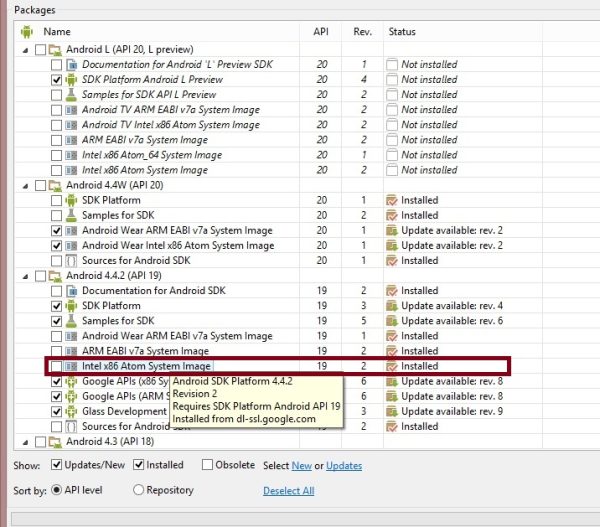The width and height of the screenshot is (600, 527).
Task: Click the folder icon for Android 4.4W (API 20)
Action: click(x=54, y=185)
